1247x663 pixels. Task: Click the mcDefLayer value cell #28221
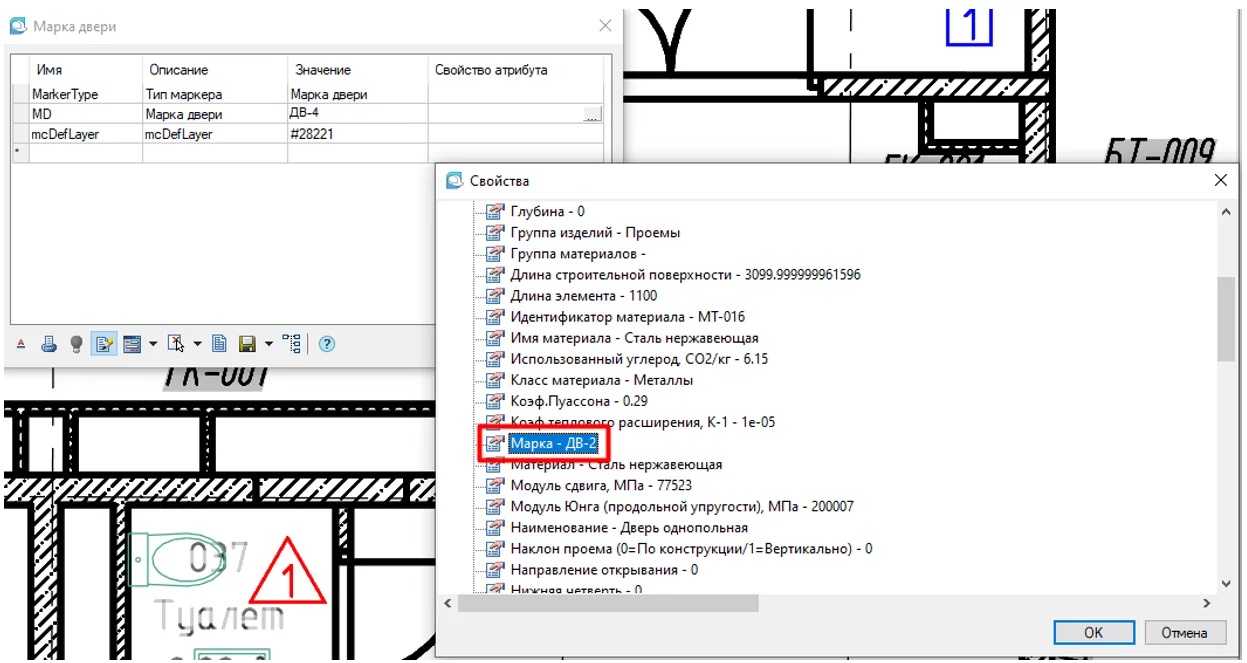(x=357, y=134)
